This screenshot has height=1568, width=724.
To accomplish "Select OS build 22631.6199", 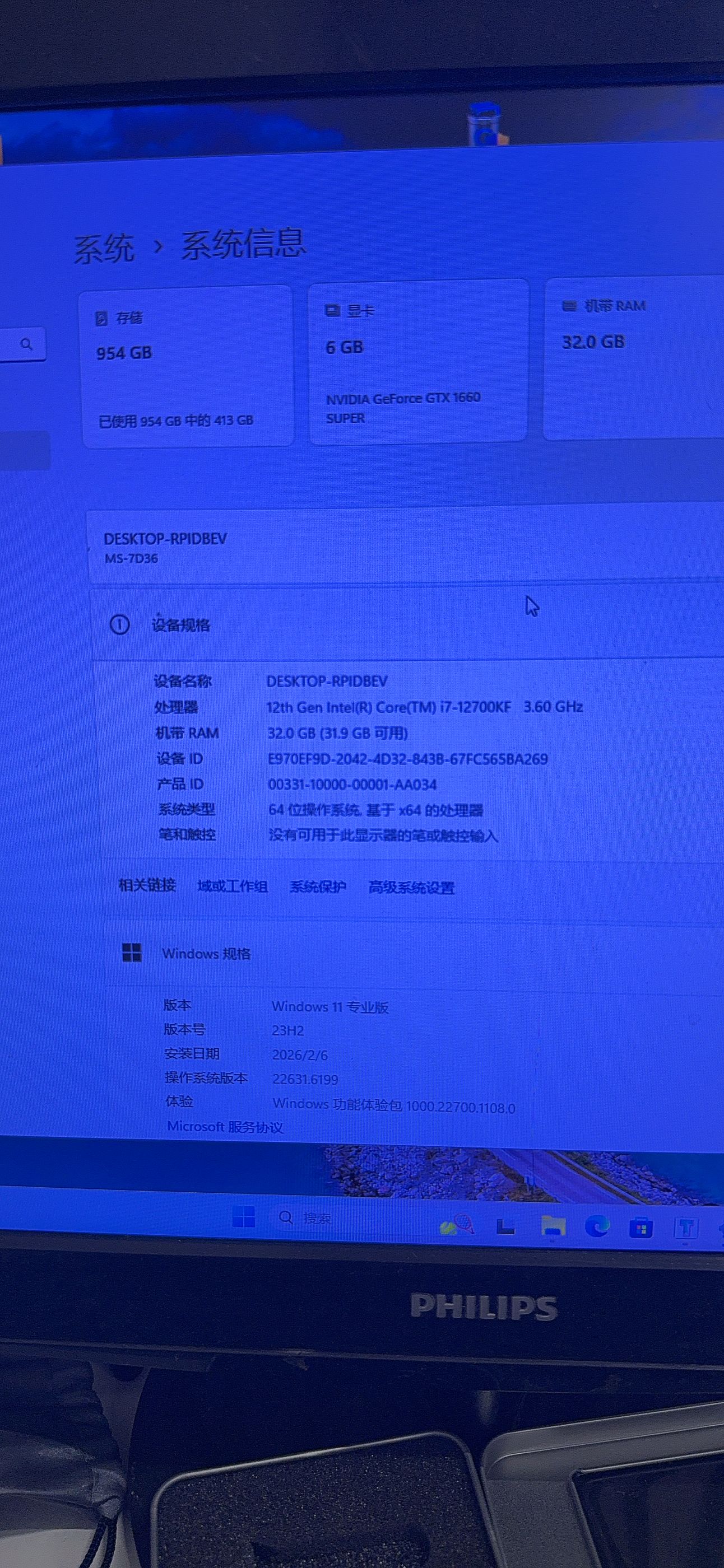I will click(305, 1079).
